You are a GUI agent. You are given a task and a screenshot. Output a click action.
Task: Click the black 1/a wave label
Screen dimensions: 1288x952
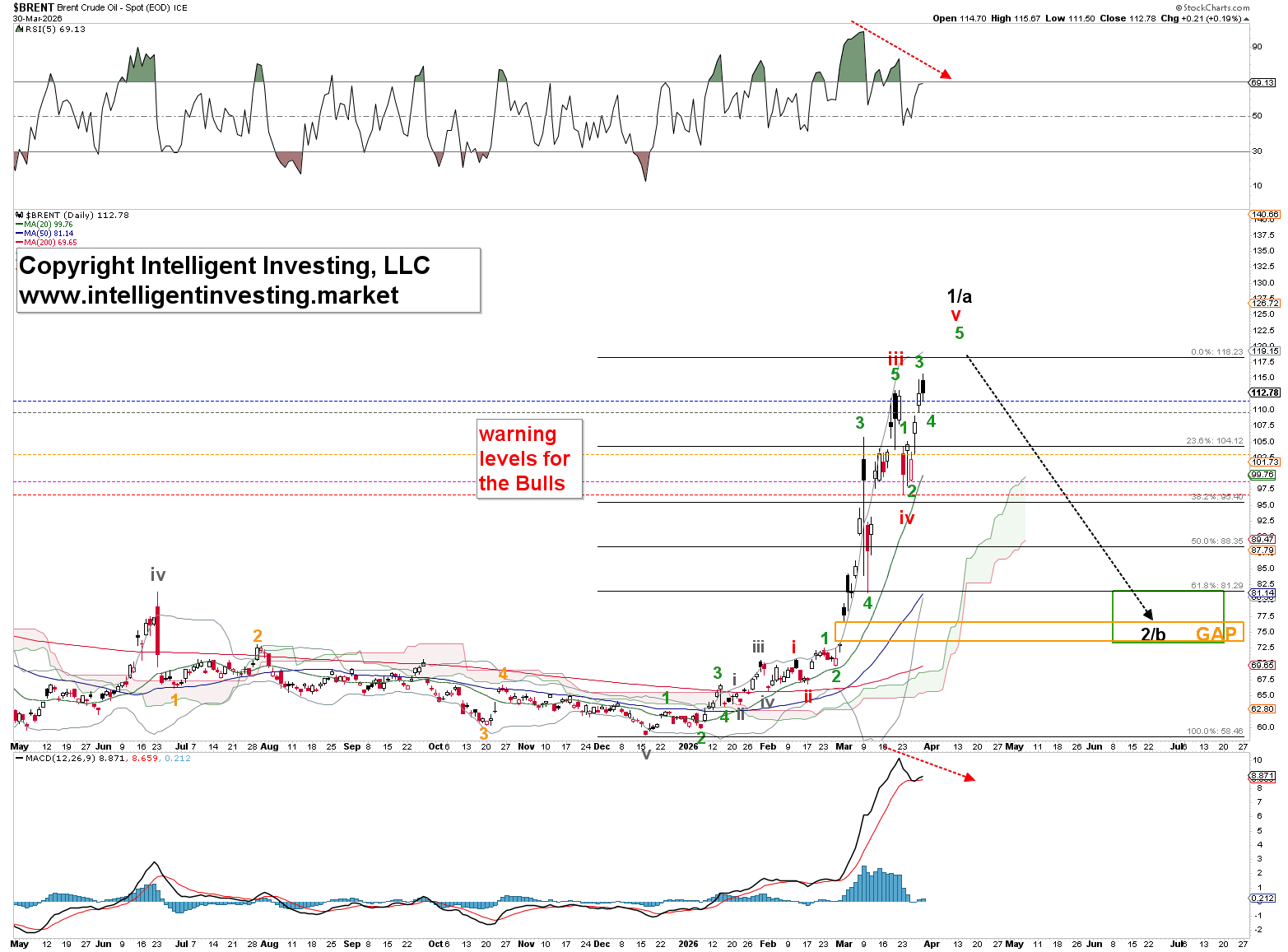pyautogui.click(x=960, y=296)
